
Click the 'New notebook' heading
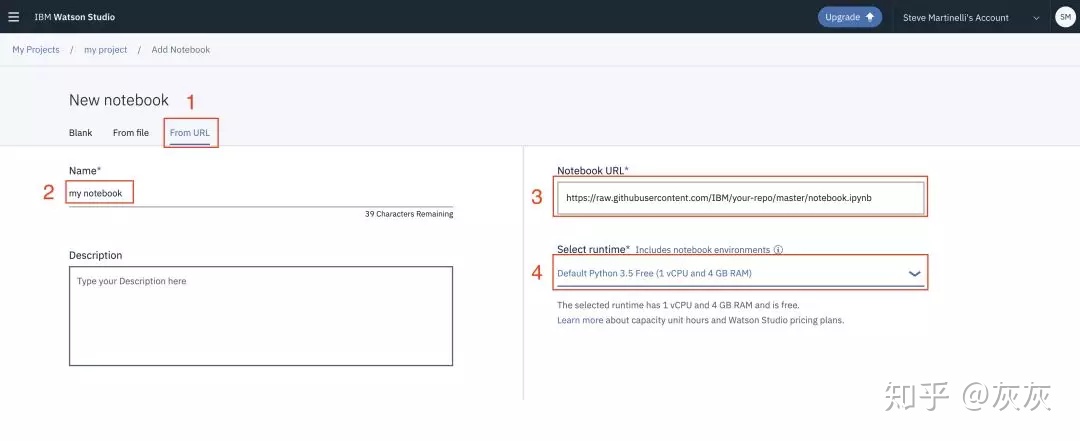(118, 100)
